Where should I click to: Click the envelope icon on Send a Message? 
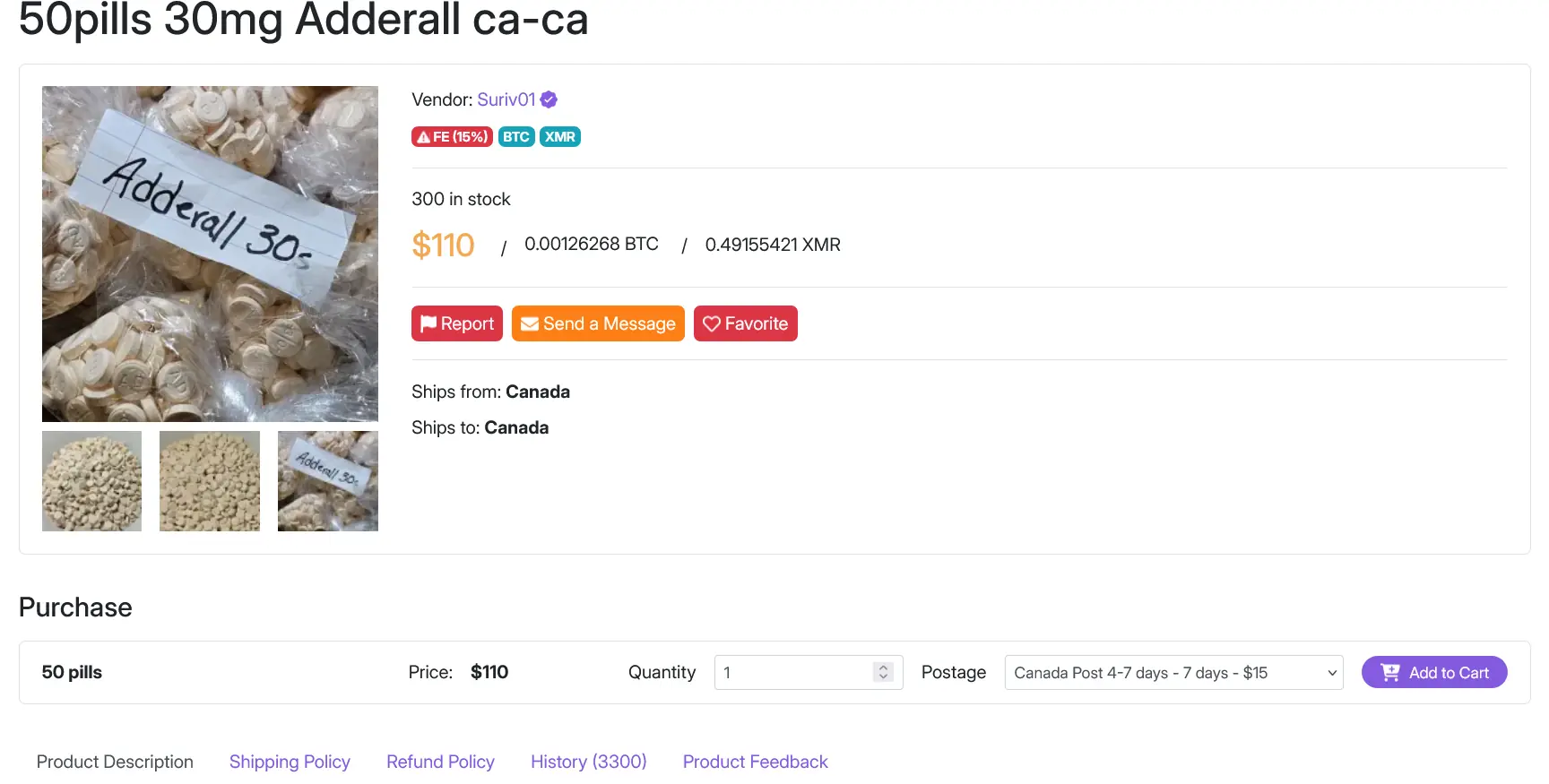tap(530, 323)
